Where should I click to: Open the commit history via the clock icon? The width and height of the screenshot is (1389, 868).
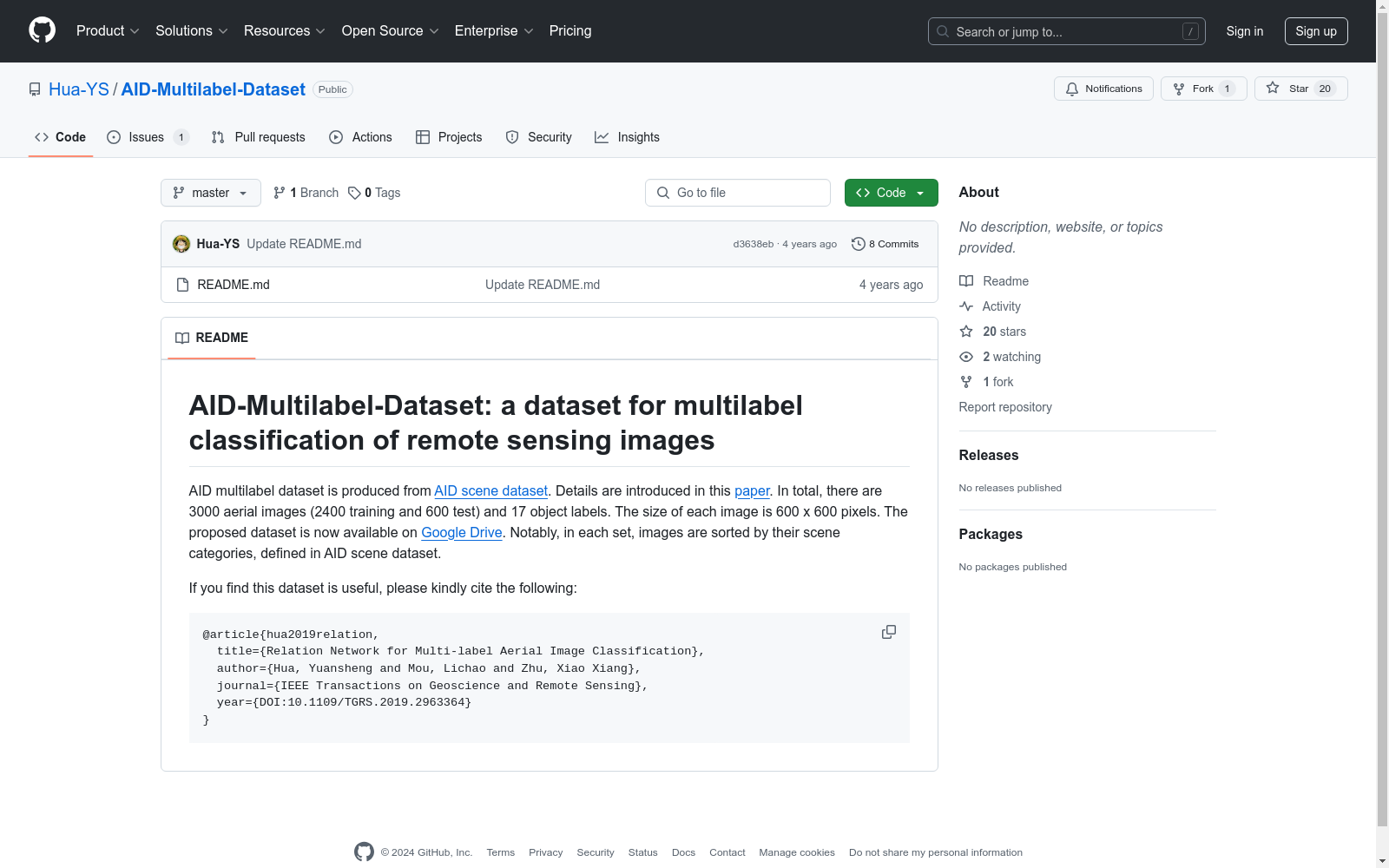pyautogui.click(x=859, y=244)
